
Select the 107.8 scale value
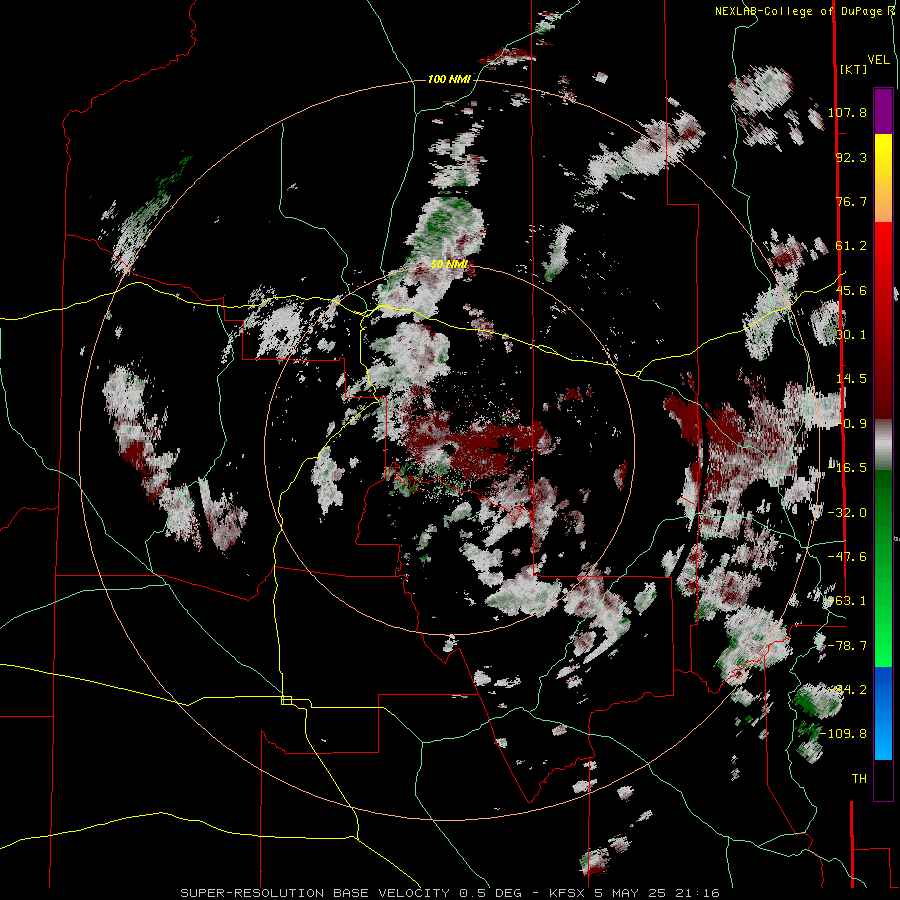point(847,112)
